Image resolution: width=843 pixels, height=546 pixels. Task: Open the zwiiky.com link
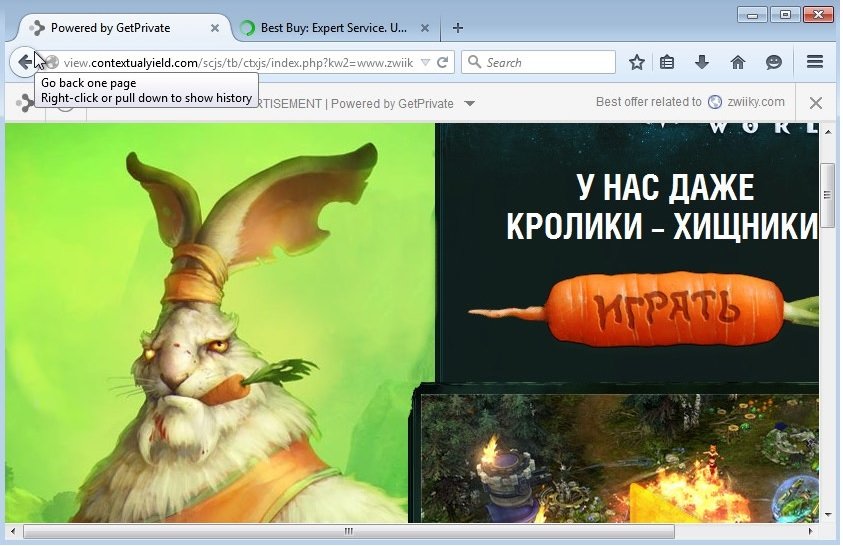coord(755,102)
